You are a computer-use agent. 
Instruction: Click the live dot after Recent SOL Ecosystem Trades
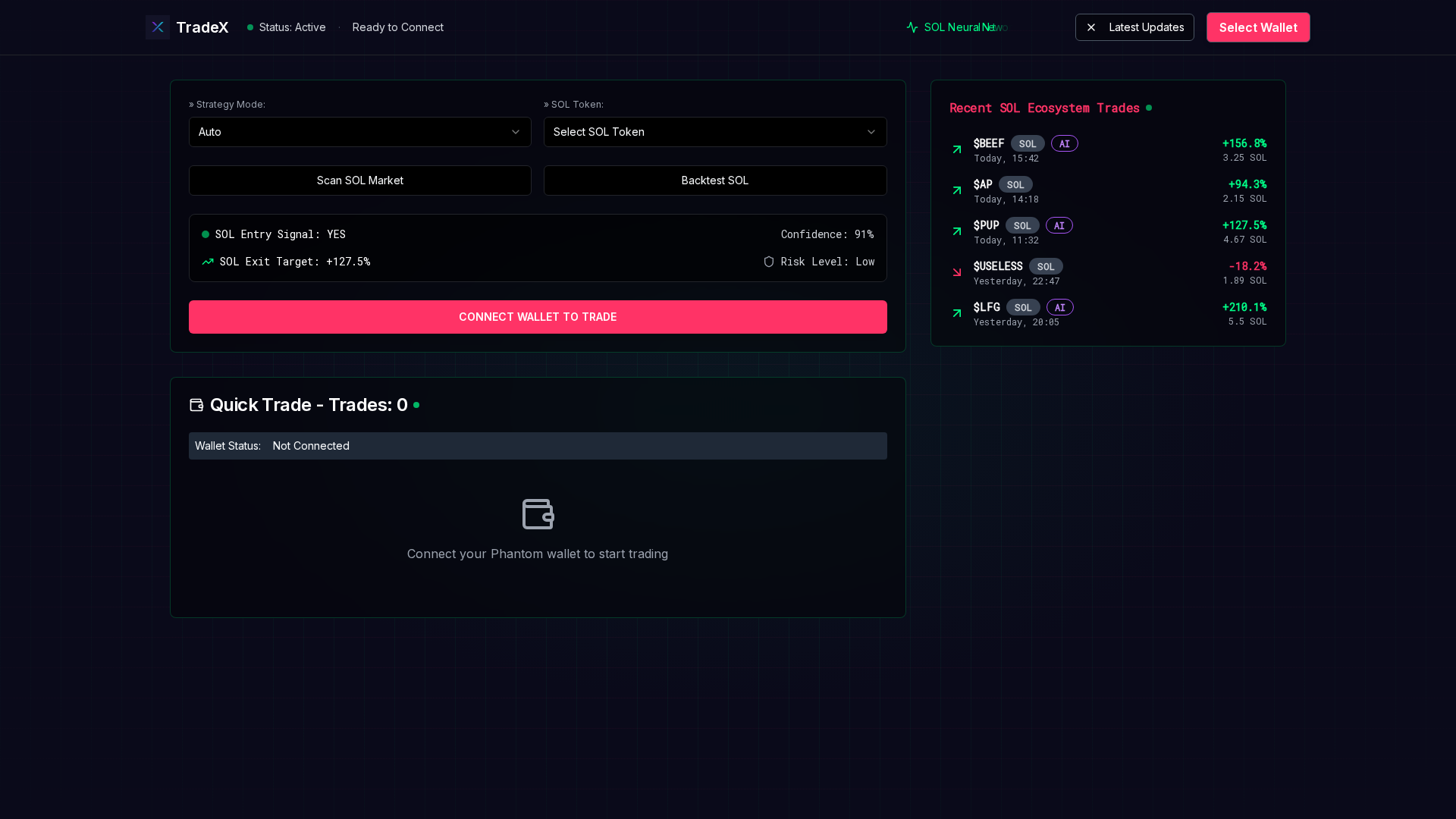1149,108
